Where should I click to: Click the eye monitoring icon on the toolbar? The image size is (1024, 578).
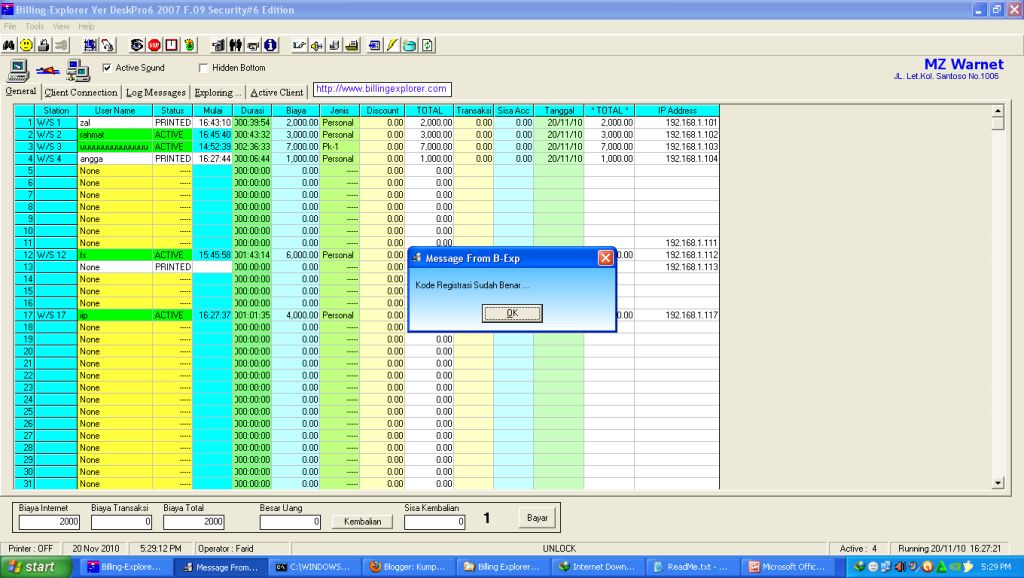click(135, 44)
